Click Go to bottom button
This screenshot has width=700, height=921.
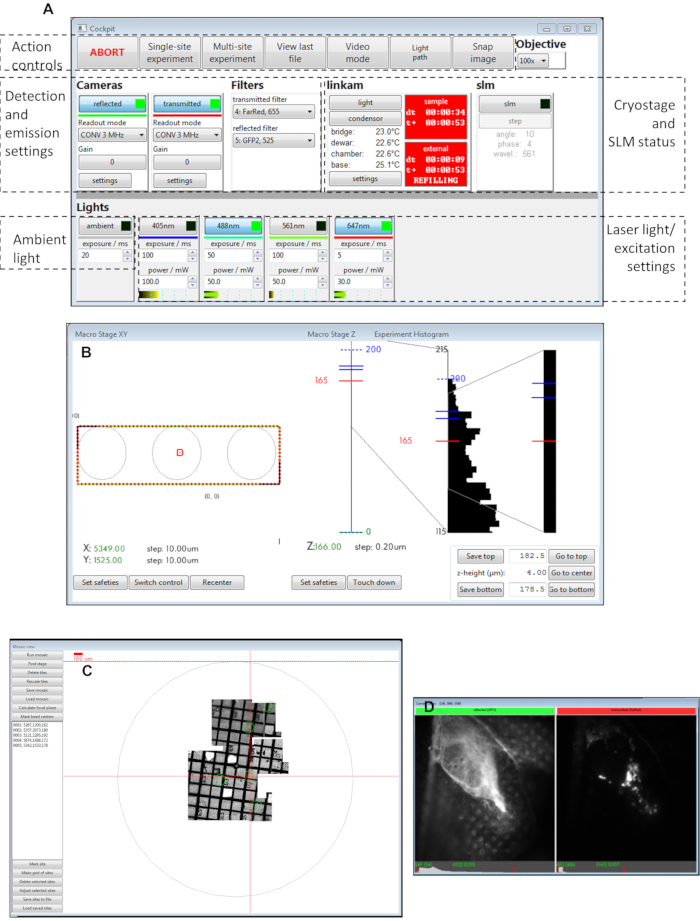point(571,590)
